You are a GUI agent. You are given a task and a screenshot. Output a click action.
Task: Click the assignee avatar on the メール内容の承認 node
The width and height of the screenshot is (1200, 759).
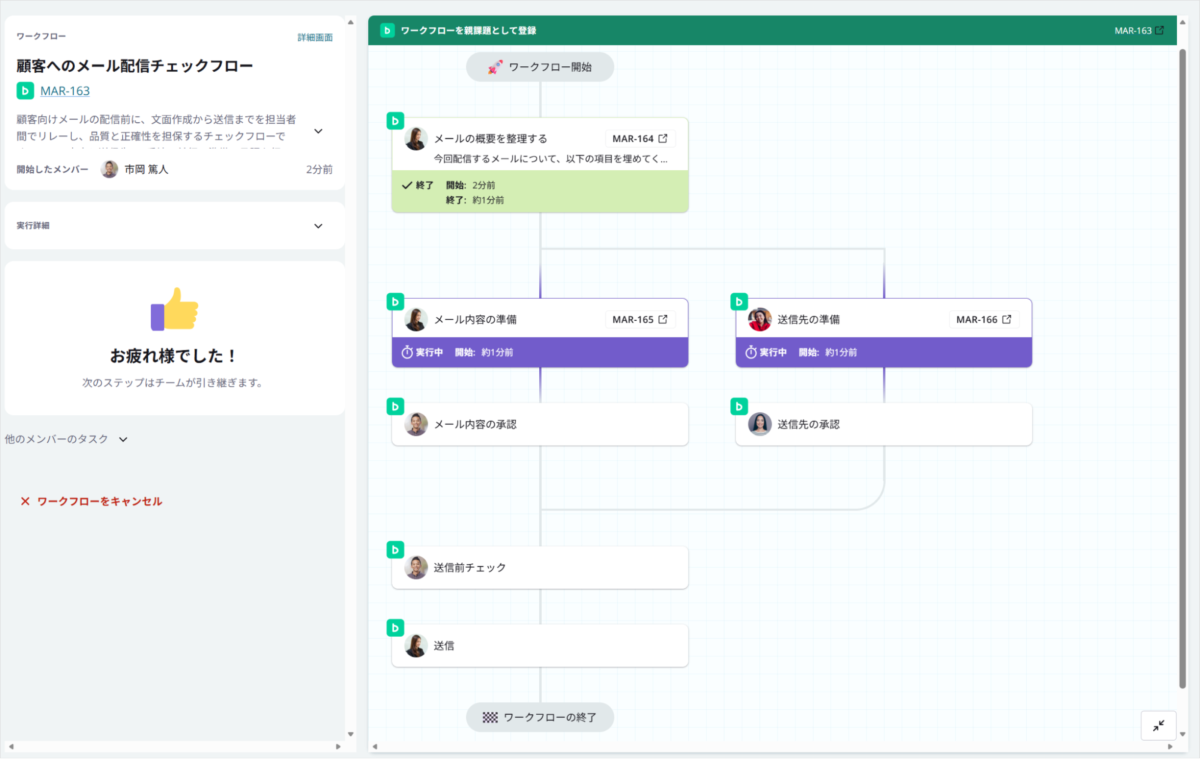tap(416, 424)
